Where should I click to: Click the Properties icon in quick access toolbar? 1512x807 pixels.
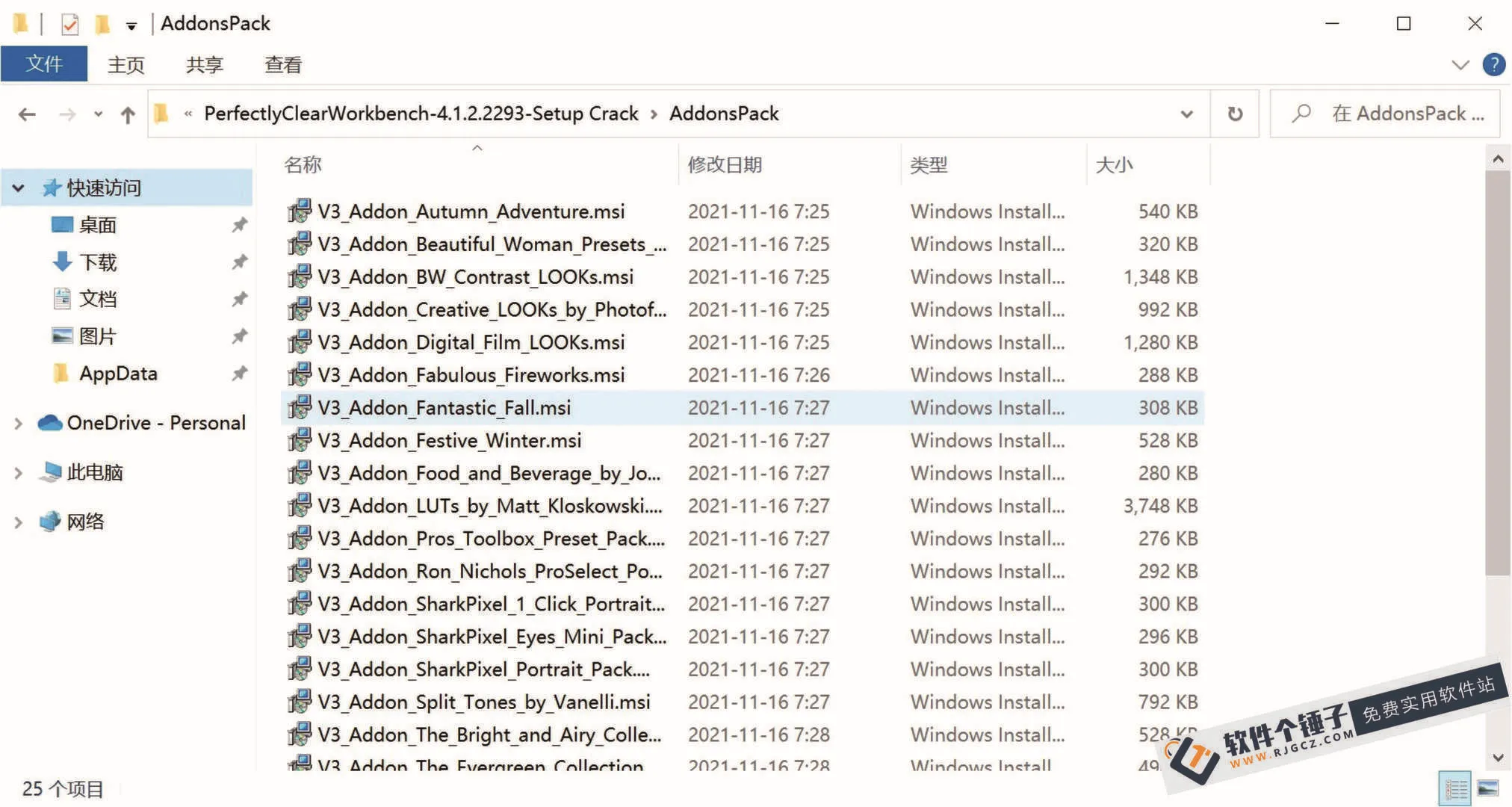click(69, 24)
